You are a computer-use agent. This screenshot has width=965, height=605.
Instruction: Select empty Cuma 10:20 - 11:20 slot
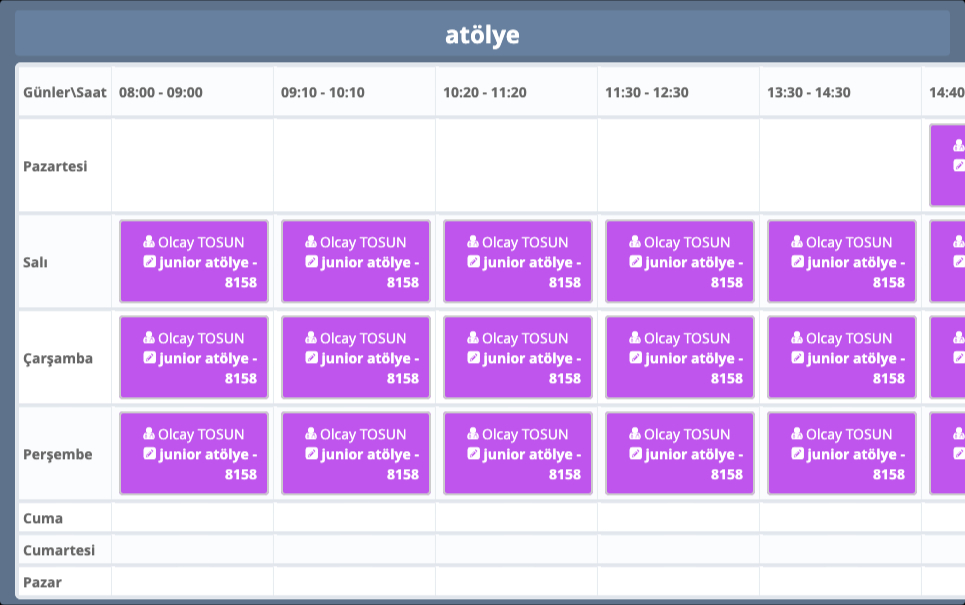pos(516,518)
